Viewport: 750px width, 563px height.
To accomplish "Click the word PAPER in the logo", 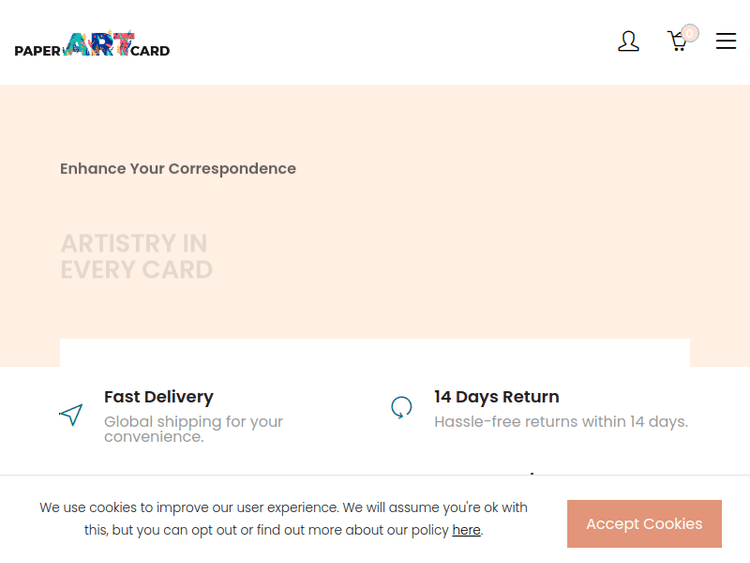I will pyautogui.click(x=38, y=51).
